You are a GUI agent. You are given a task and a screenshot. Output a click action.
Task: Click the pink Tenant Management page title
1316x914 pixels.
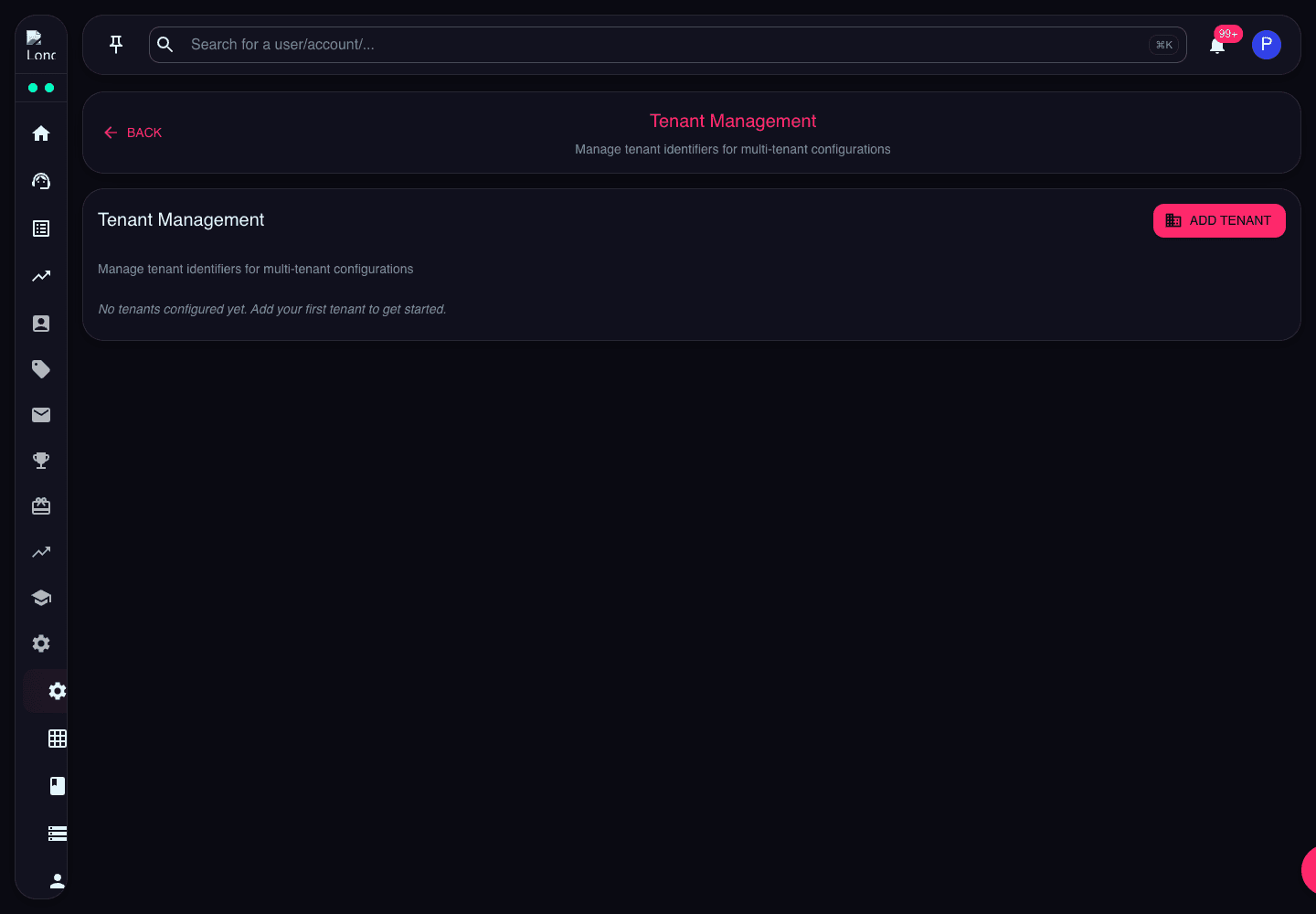pos(733,121)
